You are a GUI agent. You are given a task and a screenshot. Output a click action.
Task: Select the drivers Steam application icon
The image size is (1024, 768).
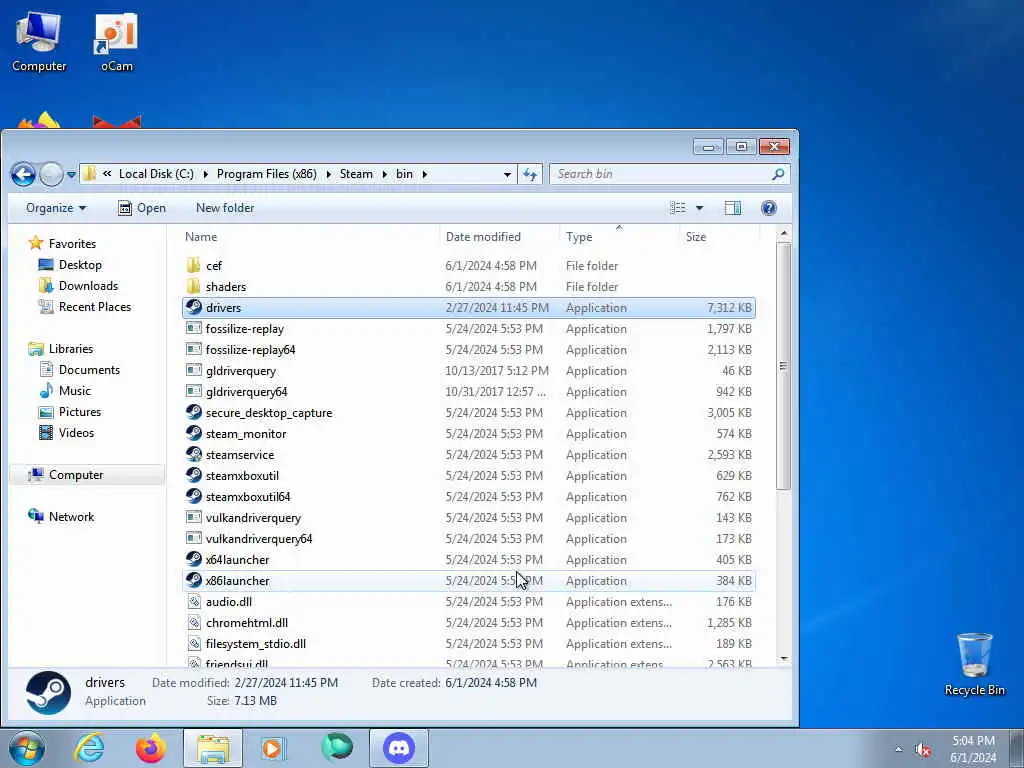pos(193,307)
